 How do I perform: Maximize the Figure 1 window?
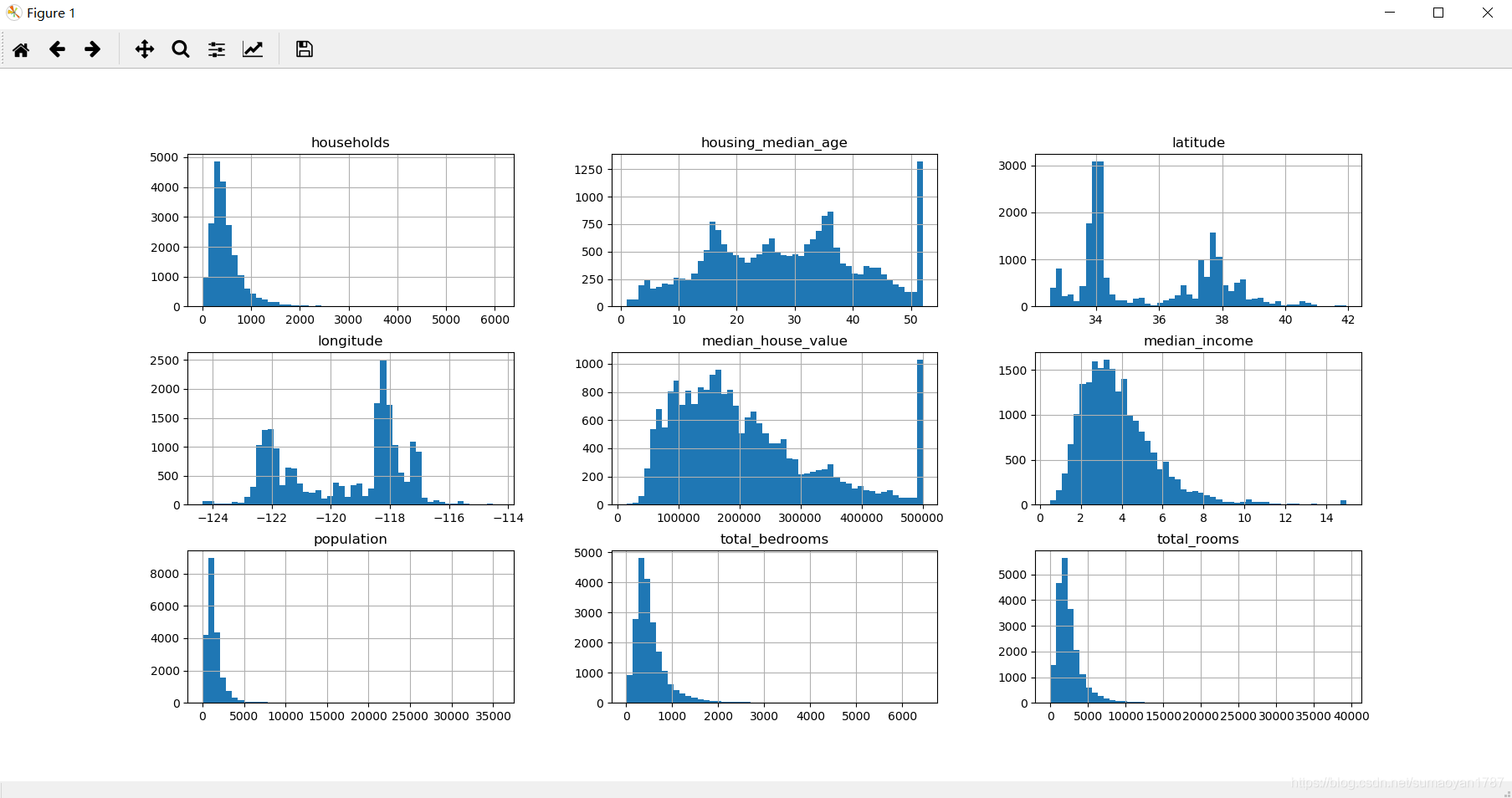(1438, 13)
